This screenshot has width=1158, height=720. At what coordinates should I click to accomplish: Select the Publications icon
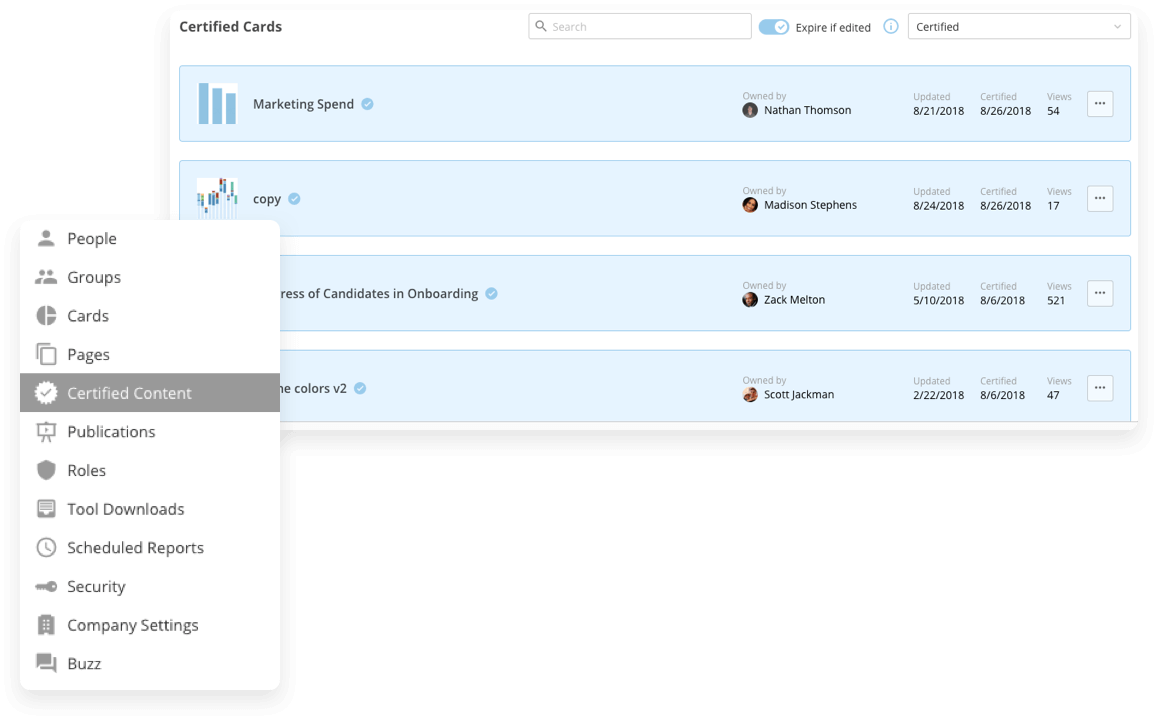[46, 432]
